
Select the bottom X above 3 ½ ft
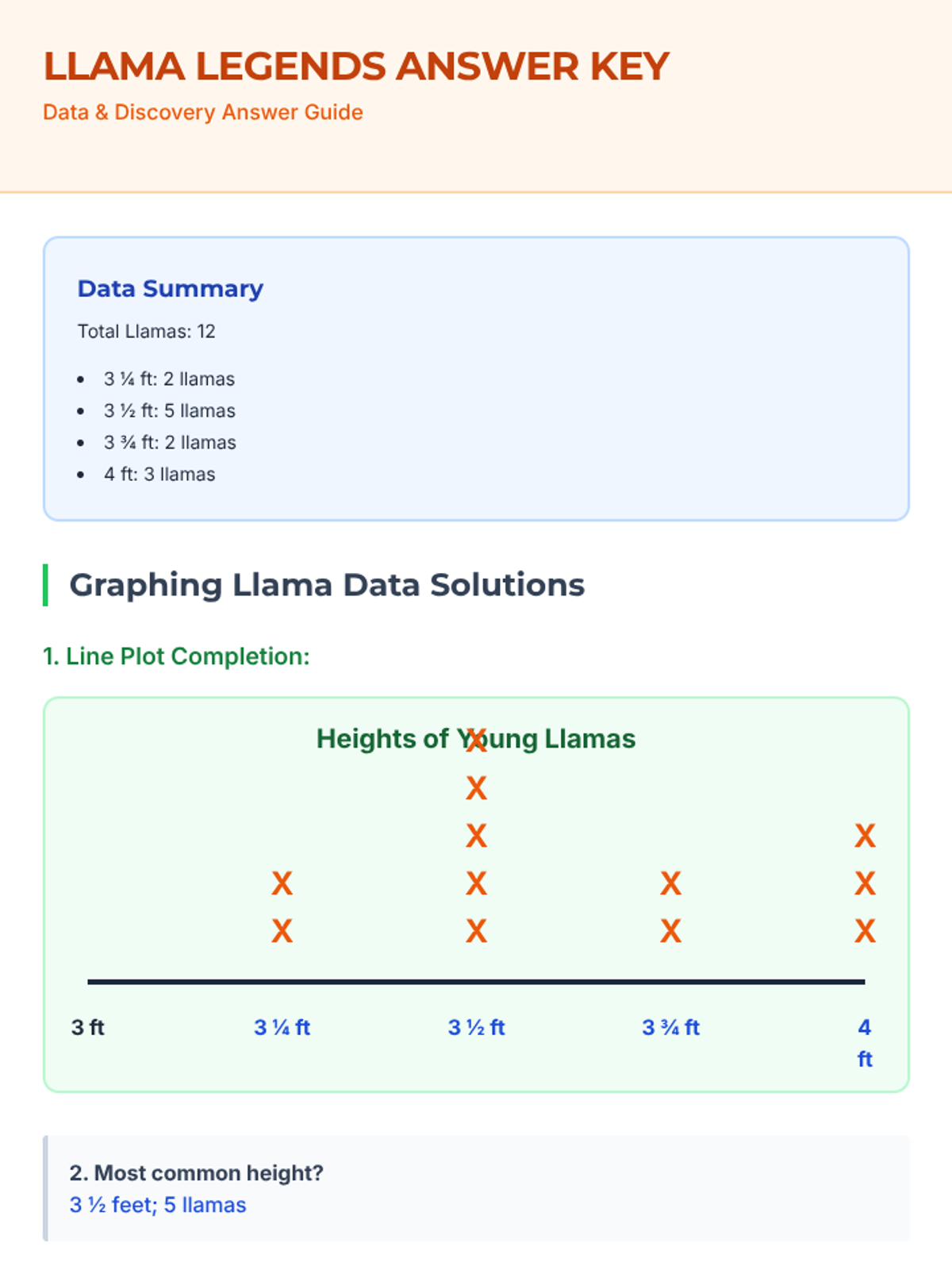click(476, 931)
